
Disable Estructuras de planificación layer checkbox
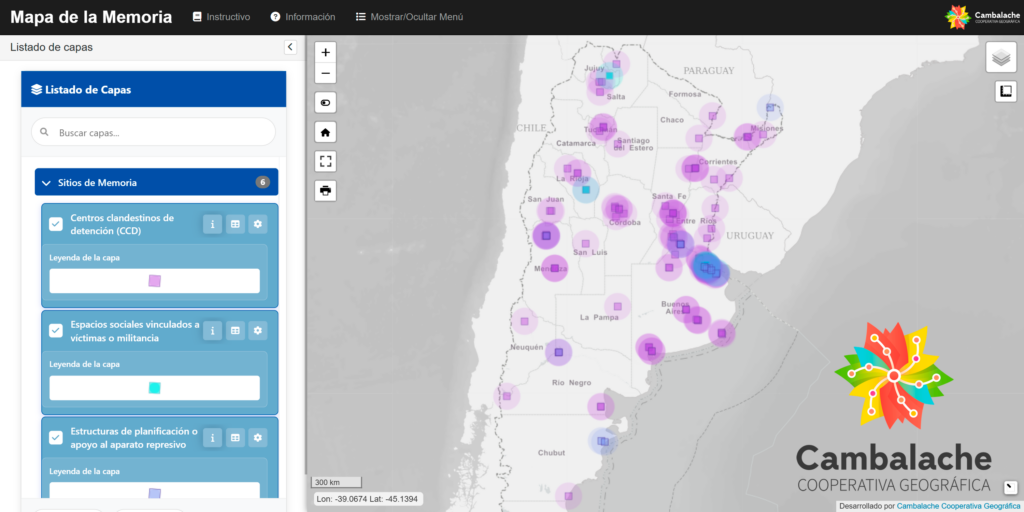(x=56, y=437)
